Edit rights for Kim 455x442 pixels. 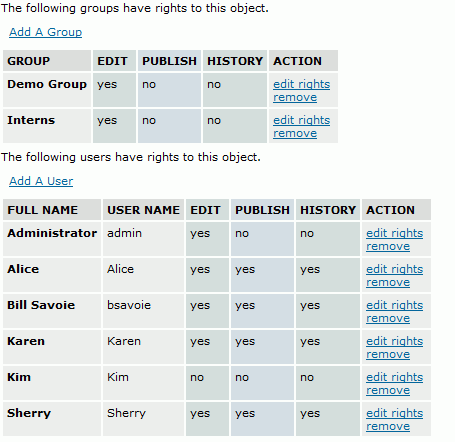coord(395,377)
